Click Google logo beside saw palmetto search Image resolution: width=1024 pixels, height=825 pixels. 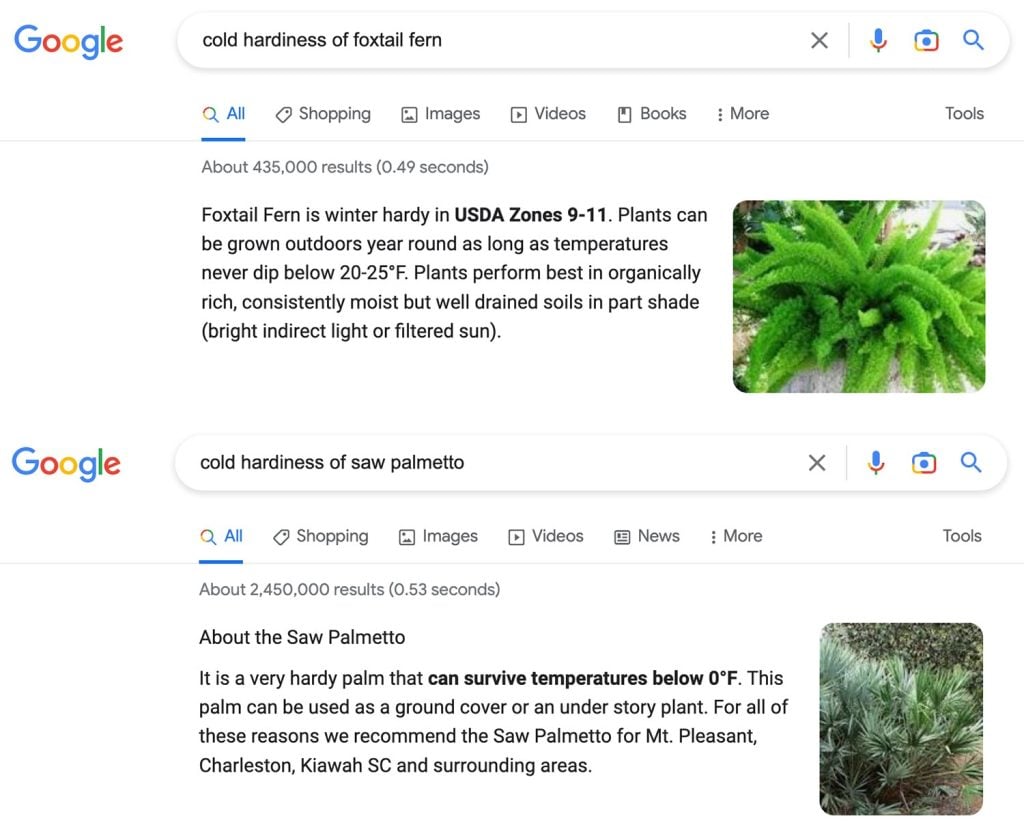pyautogui.click(x=67, y=464)
